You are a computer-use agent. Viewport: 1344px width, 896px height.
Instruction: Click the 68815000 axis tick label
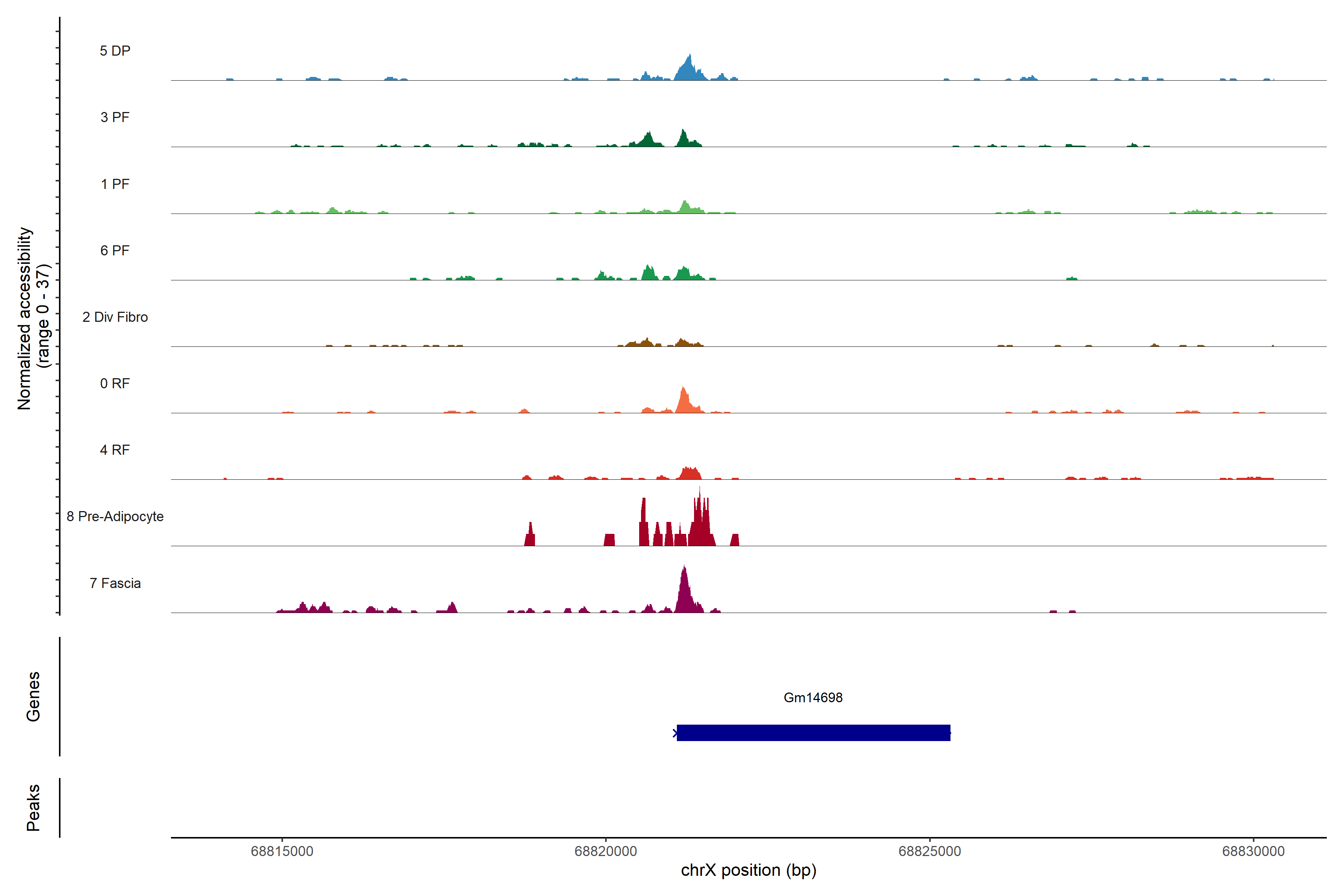pos(282,851)
